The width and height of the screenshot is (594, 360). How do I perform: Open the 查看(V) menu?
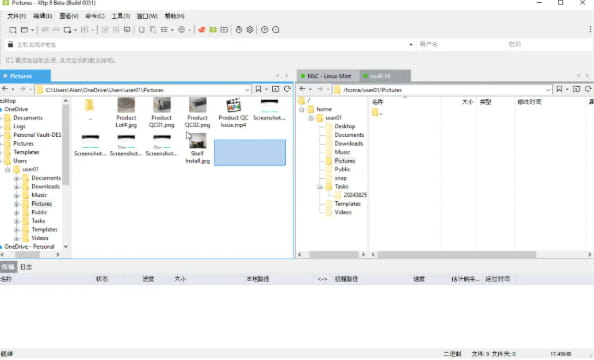(x=69, y=16)
